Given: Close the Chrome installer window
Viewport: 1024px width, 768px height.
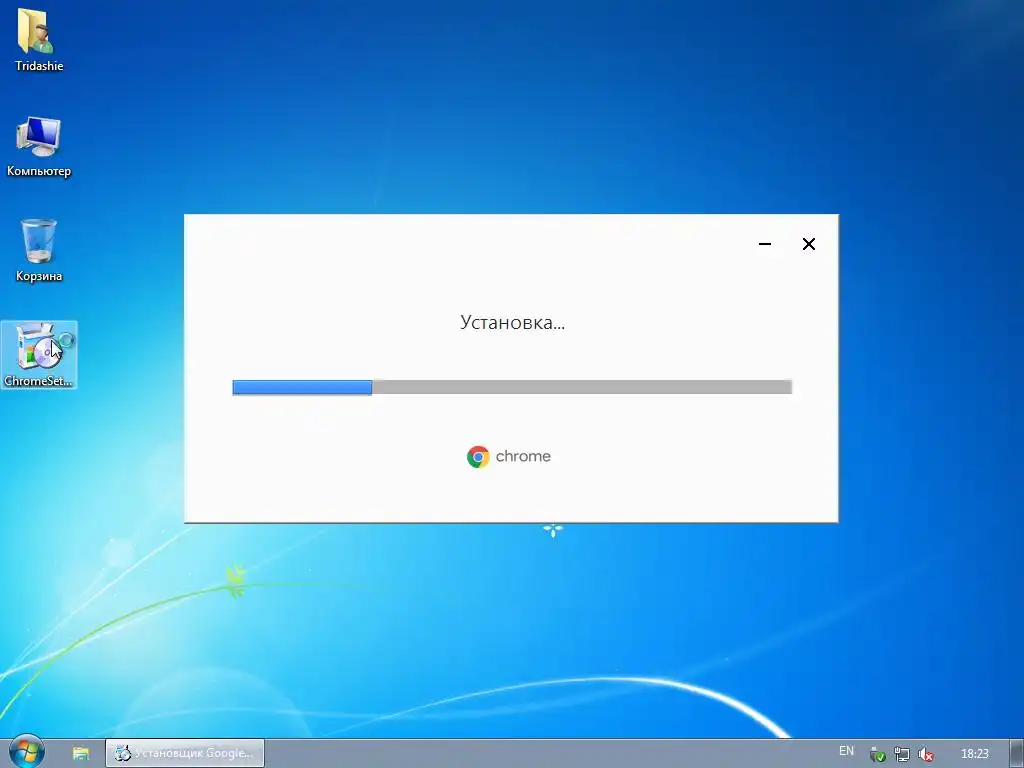Looking at the screenshot, I should pos(808,244).
